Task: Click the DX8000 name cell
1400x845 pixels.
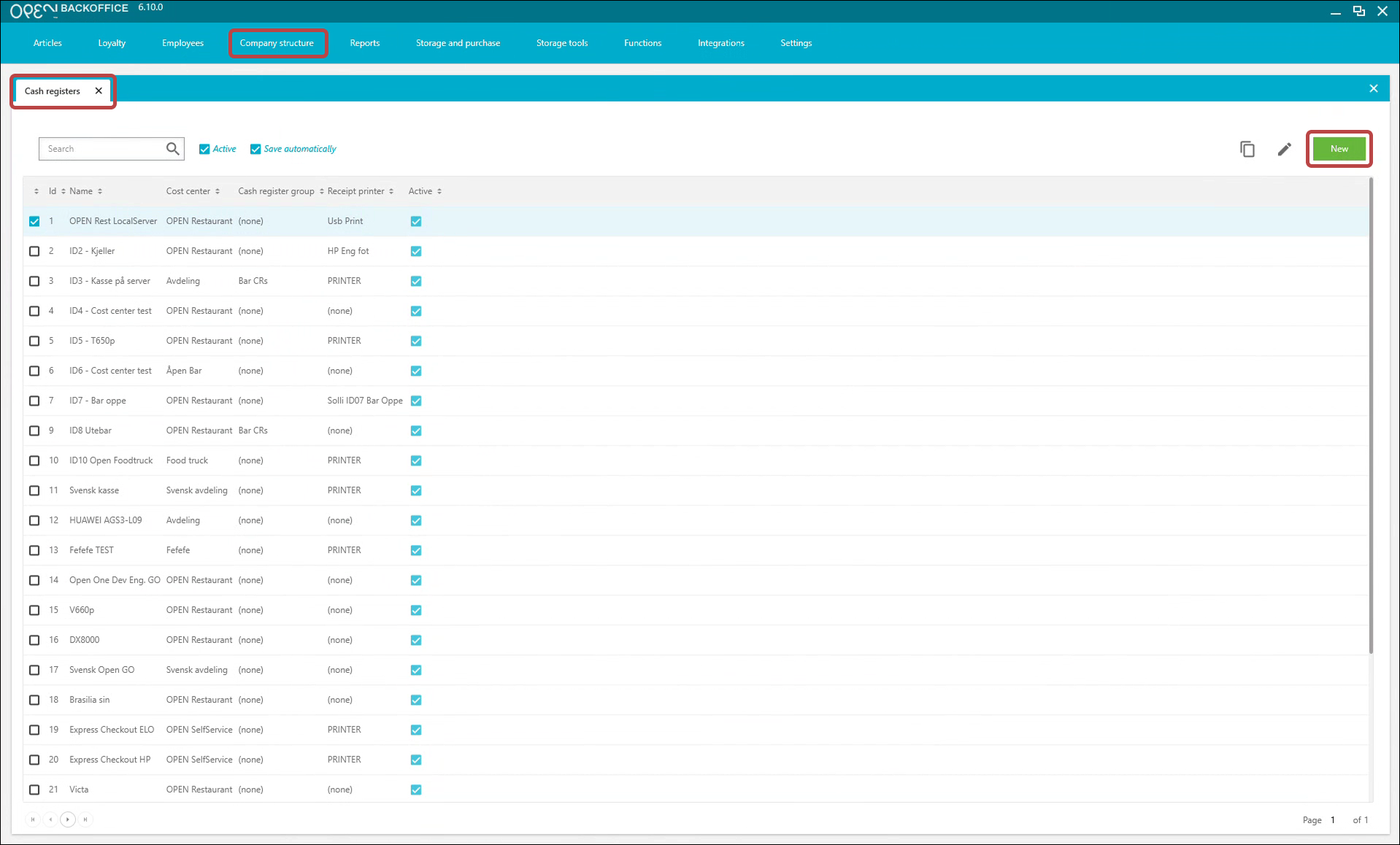Action: pyautogui.click(x=85, y=640)
